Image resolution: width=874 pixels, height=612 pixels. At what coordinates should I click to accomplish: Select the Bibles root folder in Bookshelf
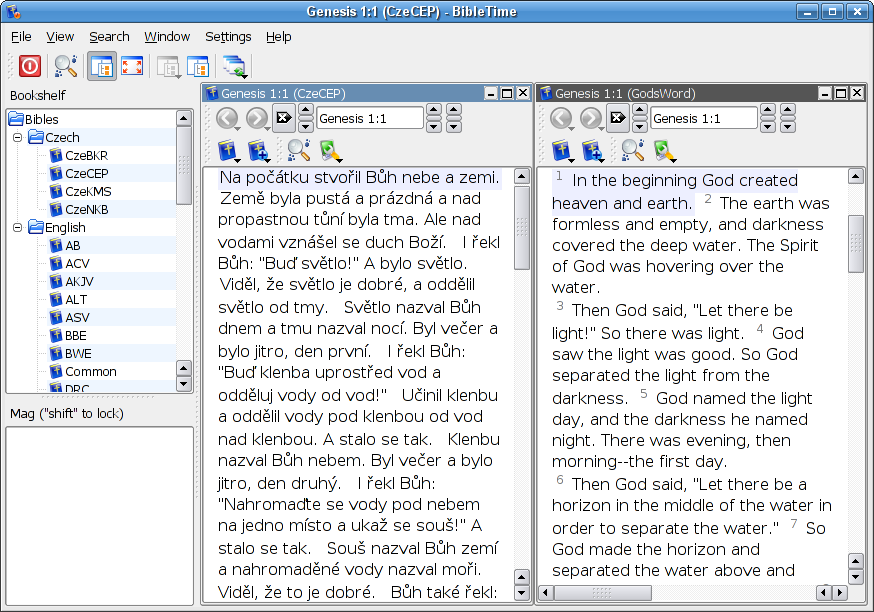(x=34, y=119)
